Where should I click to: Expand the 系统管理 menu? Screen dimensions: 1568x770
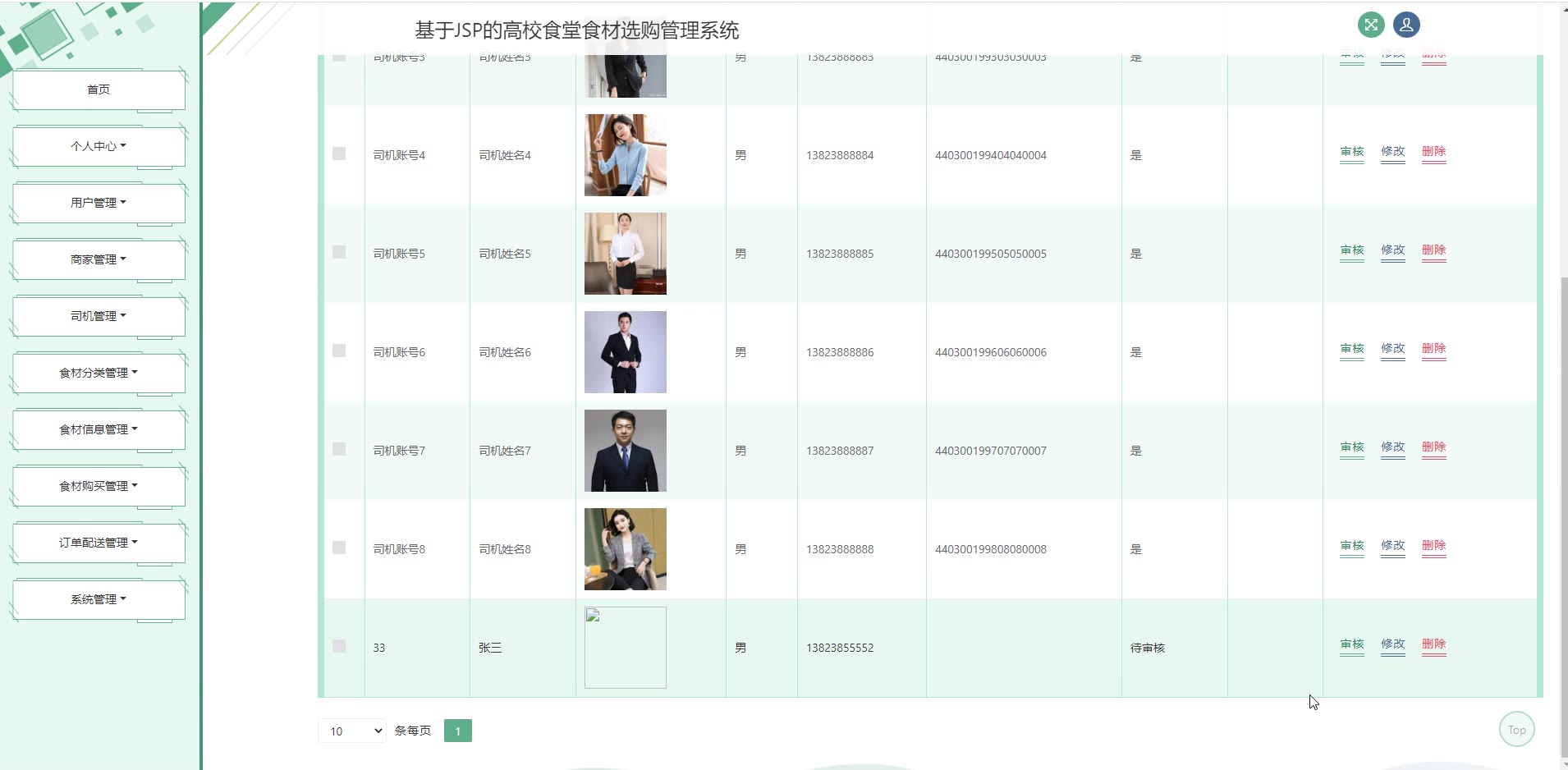(99, 599)
